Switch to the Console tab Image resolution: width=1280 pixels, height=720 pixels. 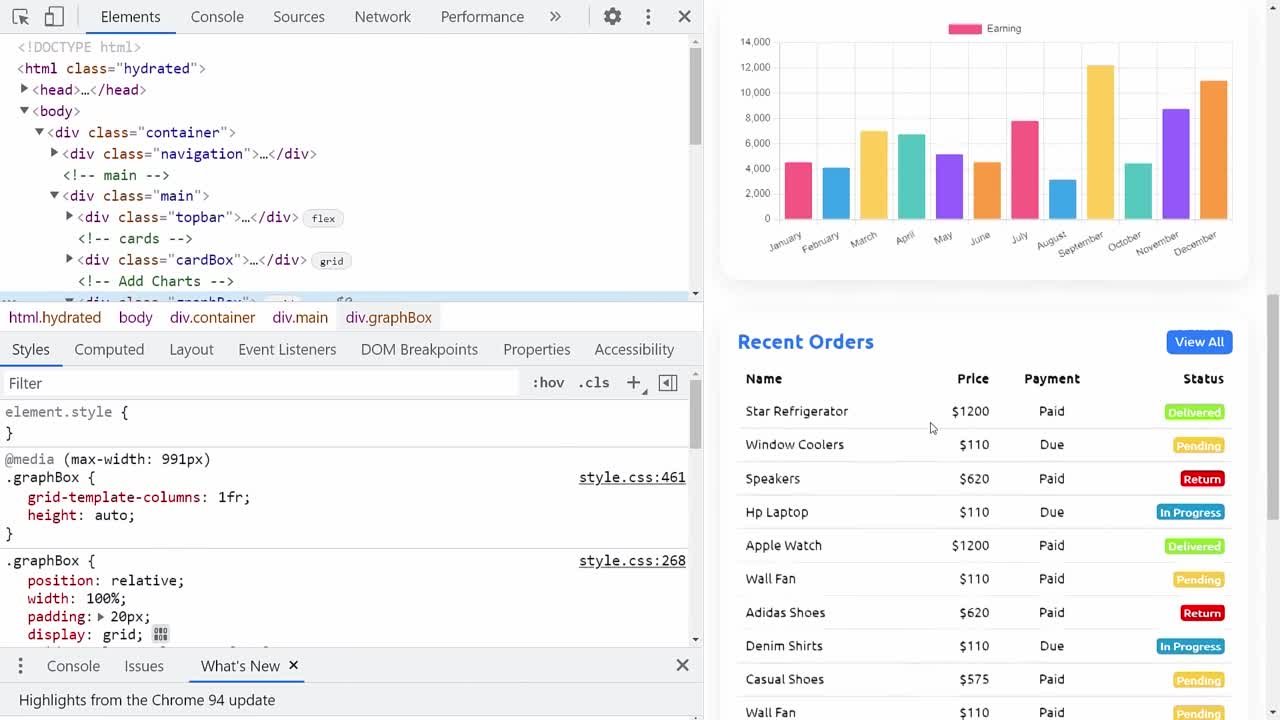[217, 17]
